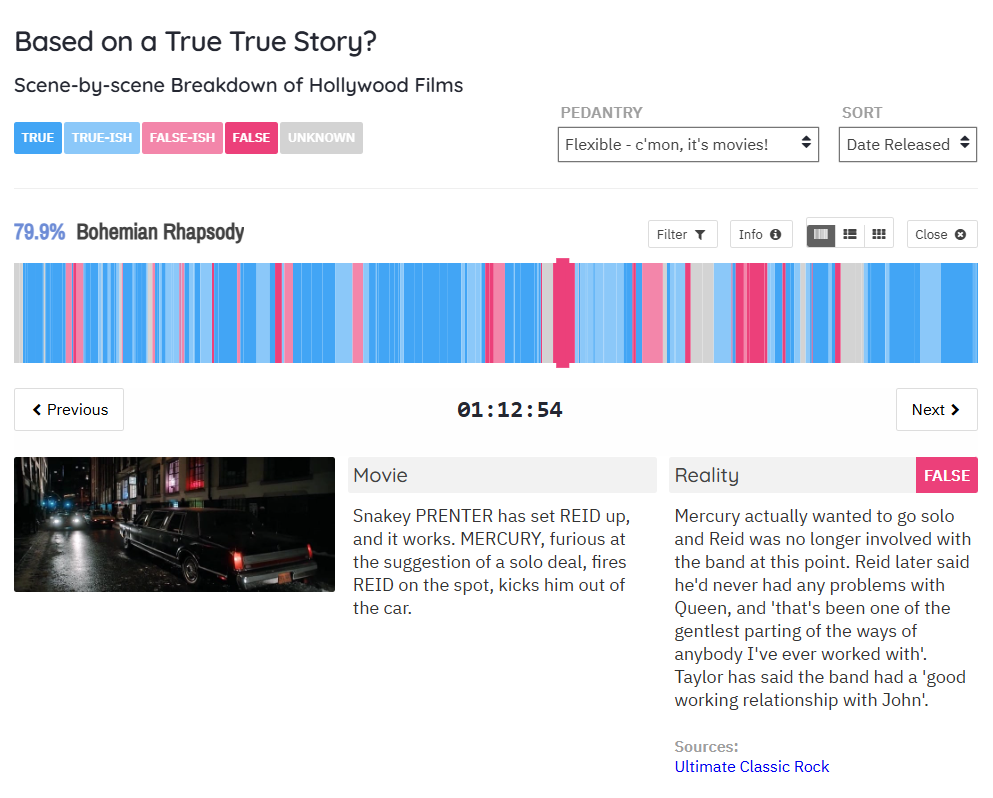Click the limousine scene thumbnail
This screenshot has height=798, width=993.
point(174,524)
